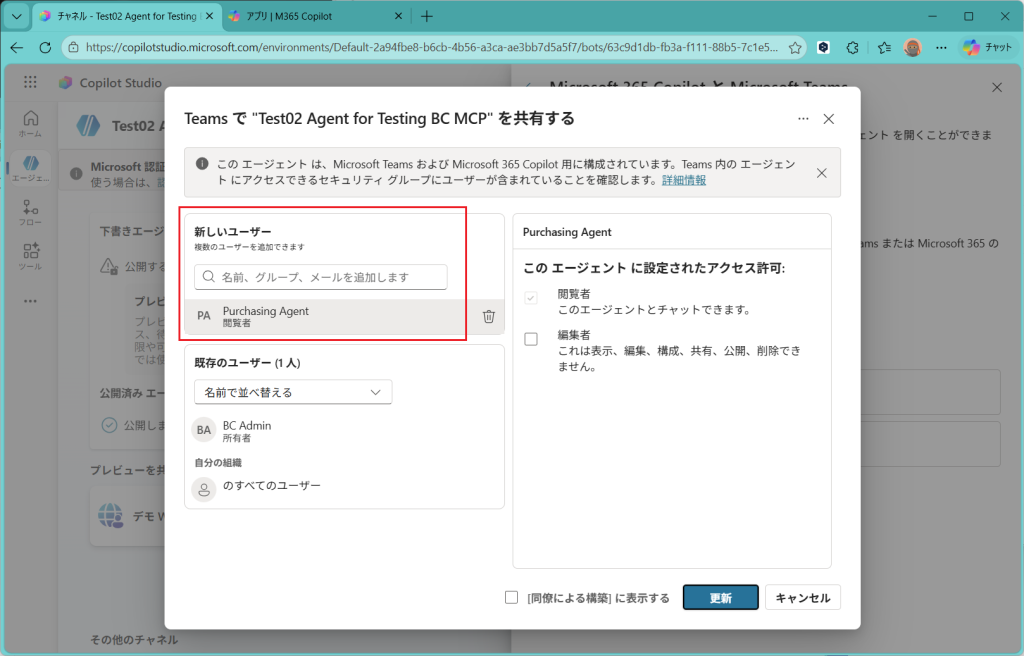
Task: Enable the 編集者 editor permission checkbox
Action: (531, 340)
